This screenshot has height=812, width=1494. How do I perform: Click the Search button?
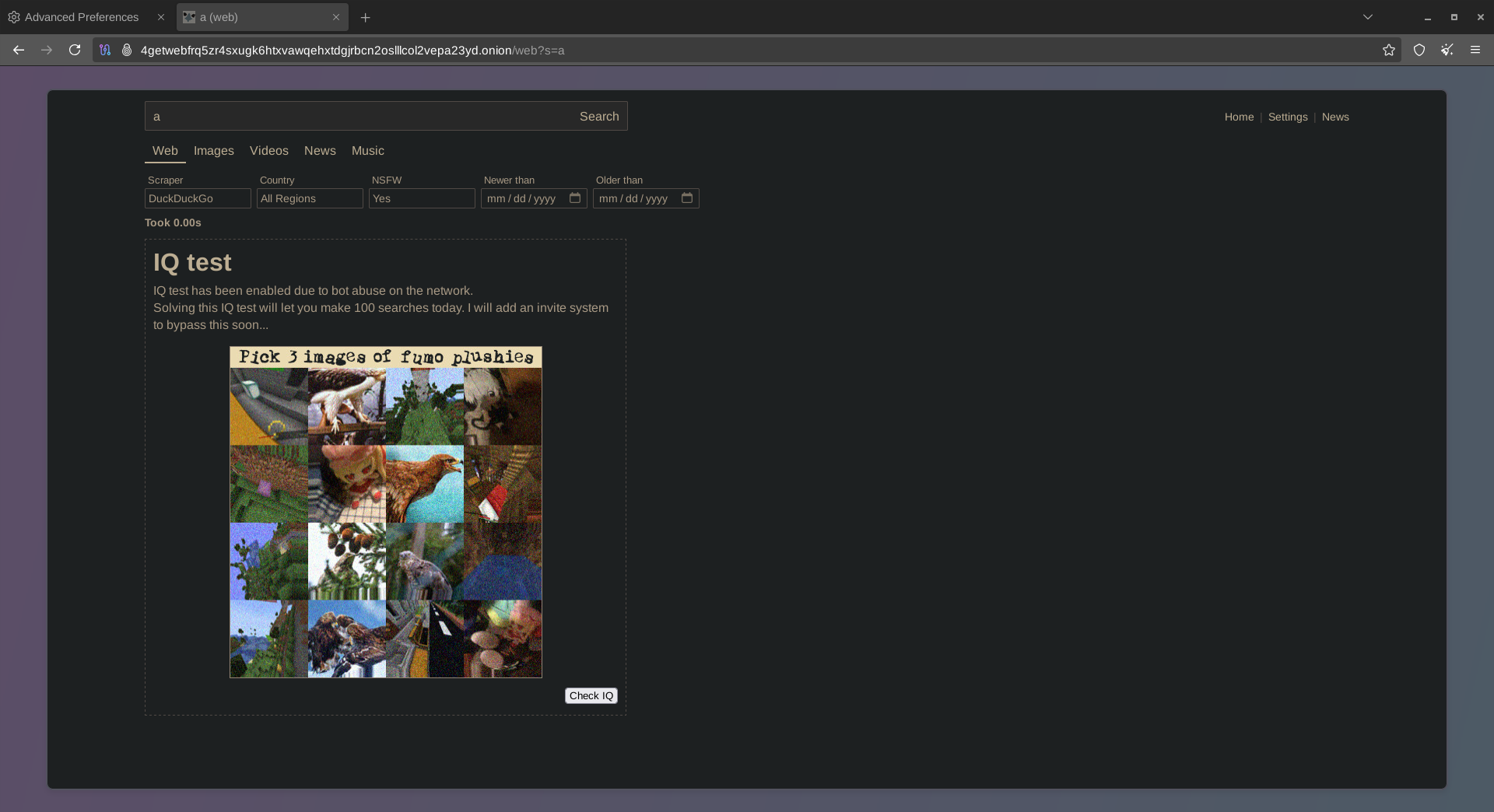599,116
